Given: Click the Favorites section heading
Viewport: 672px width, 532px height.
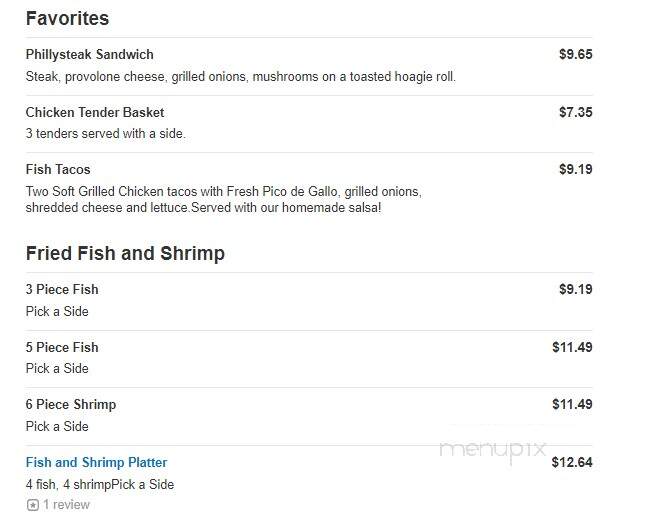Looking at the screenshot, I should 67,18.
